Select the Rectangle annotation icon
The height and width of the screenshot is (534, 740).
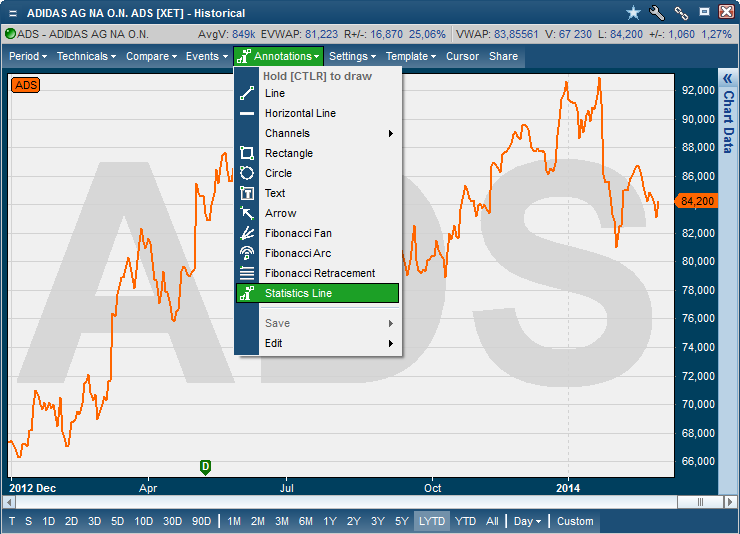[247, 153]
